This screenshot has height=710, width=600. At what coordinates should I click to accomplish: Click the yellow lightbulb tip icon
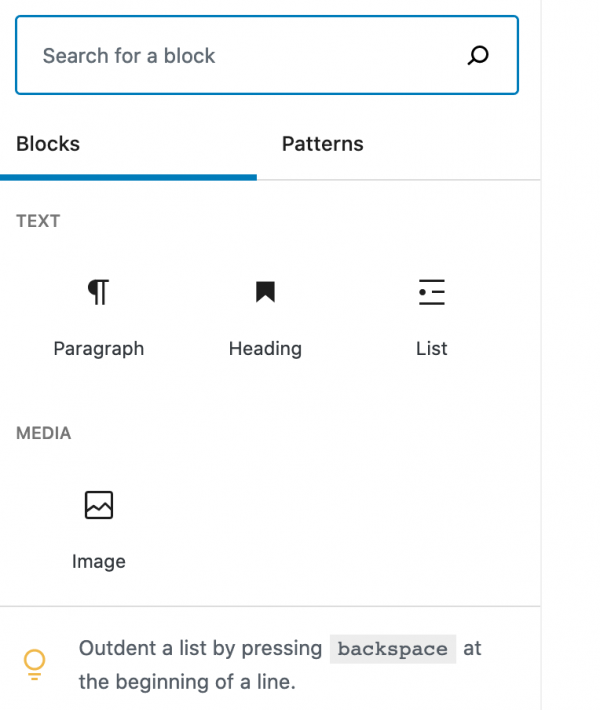coord(34,664)
